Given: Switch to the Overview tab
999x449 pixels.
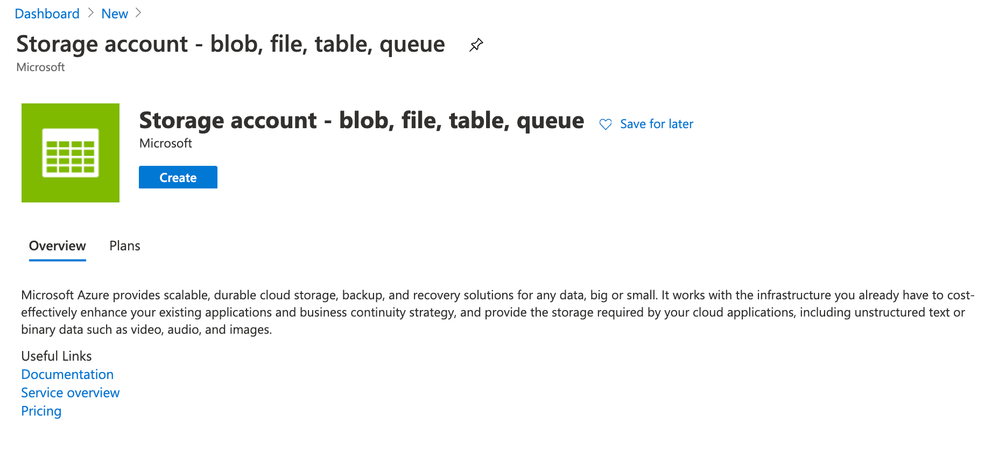Looking at the screenshot, I should coord(57,246).
